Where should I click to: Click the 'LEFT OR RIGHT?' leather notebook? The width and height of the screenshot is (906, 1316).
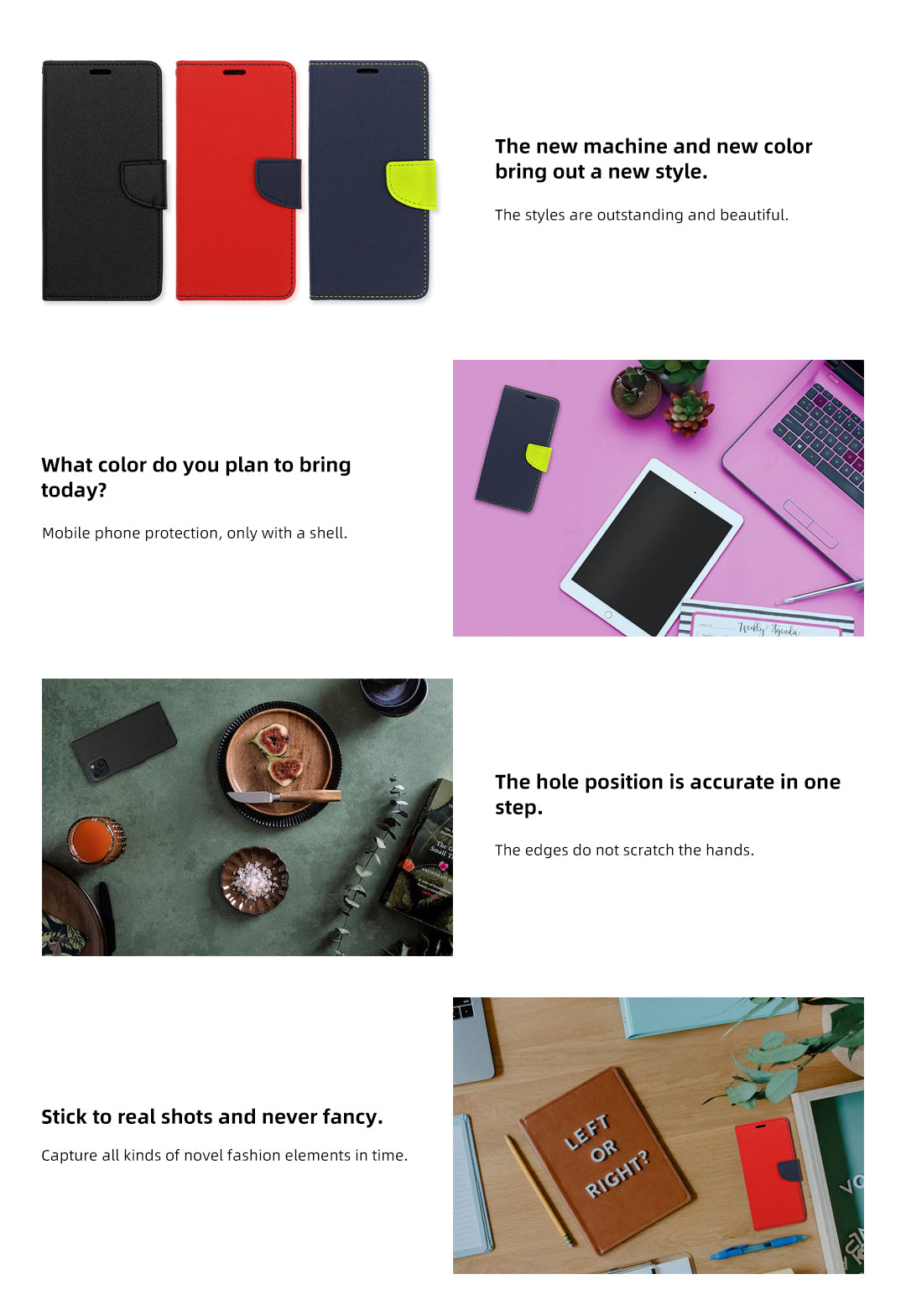(x=606, y=1161)
